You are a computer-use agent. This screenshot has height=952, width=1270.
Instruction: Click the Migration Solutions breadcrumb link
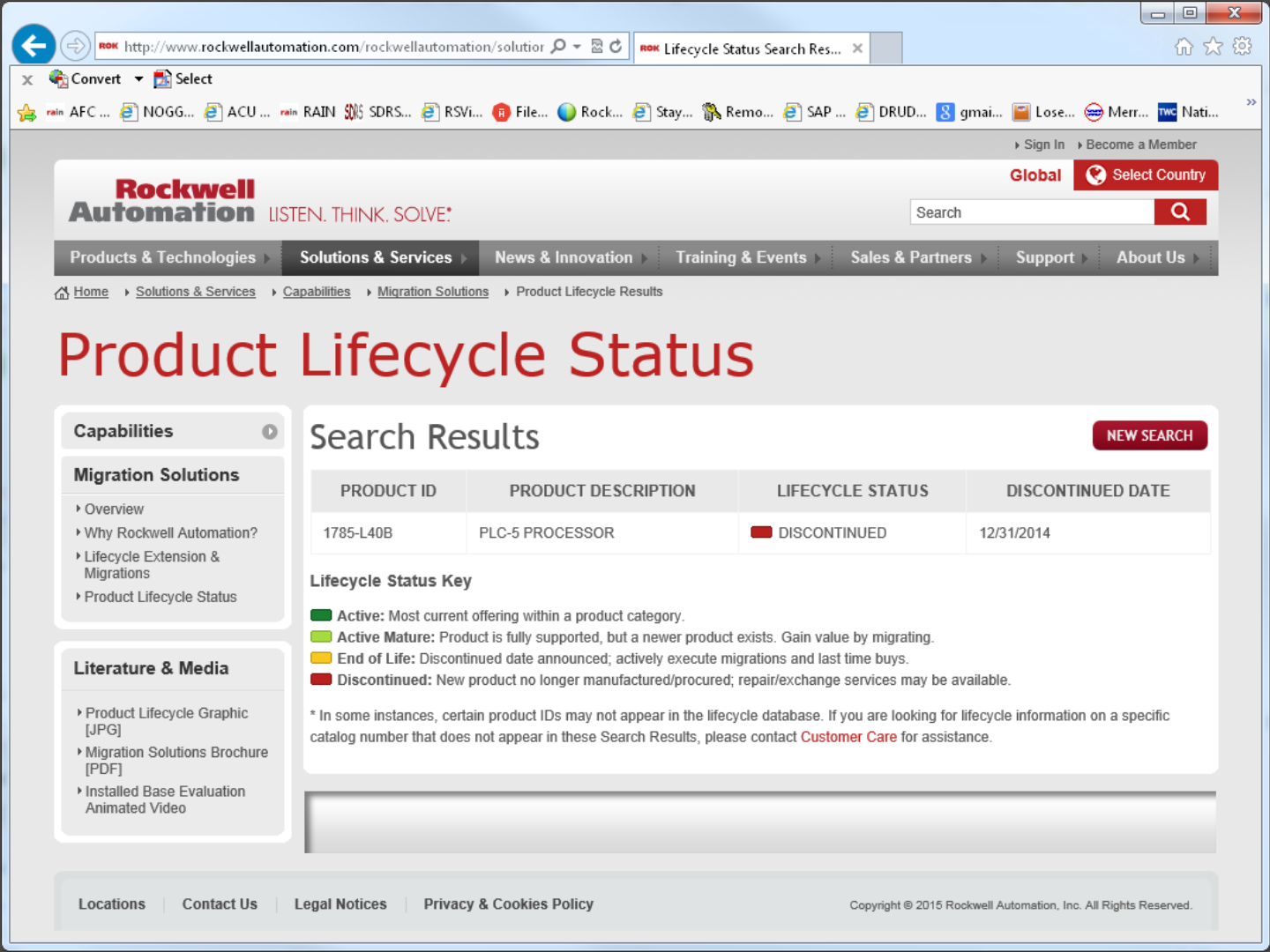[433, 292]
